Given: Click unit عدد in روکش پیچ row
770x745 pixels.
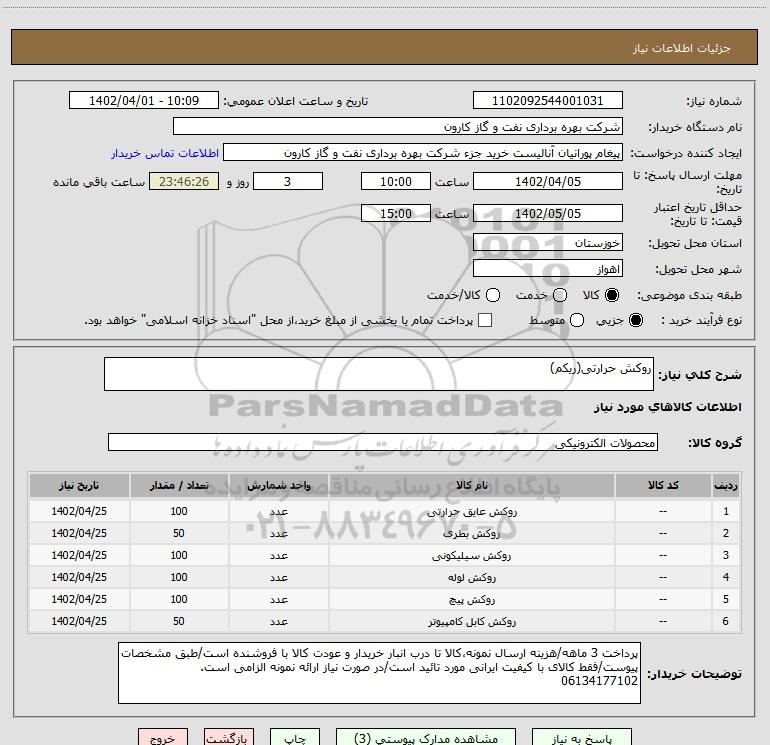Looking at the screenshot, I should pyautogui.click(x=278, y=600).
